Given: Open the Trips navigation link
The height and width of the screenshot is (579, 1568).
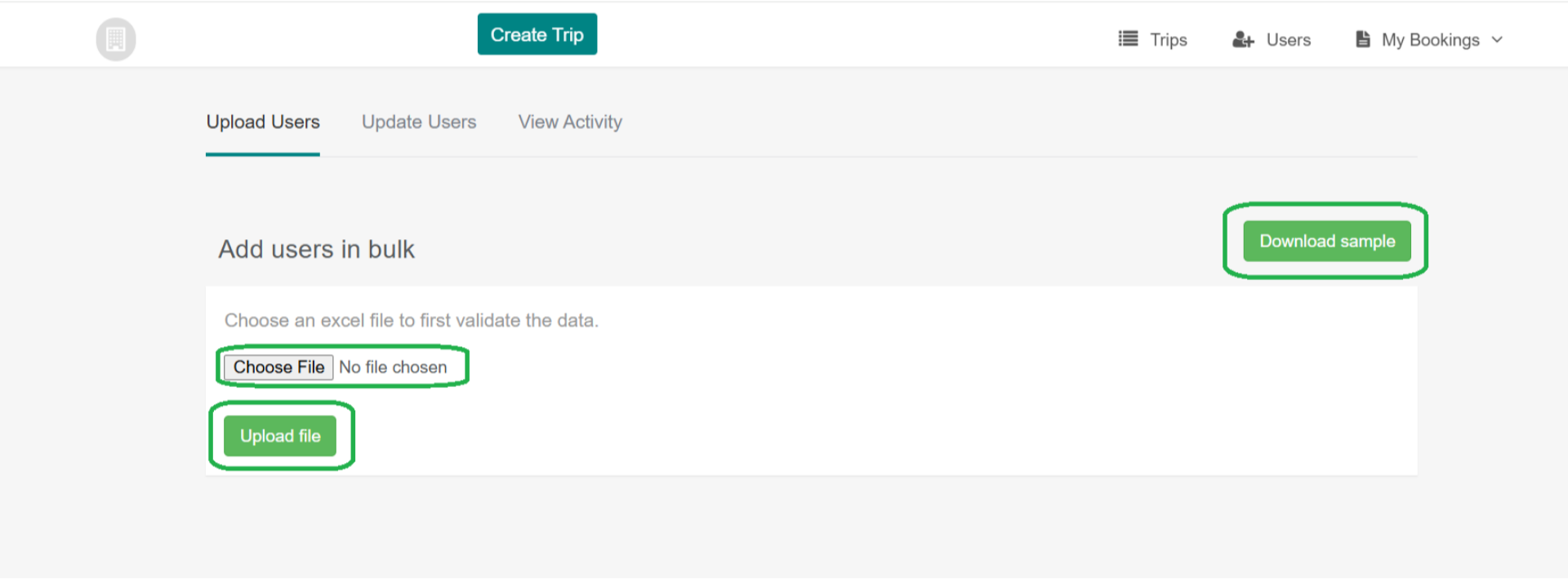Looking at the screenshot, I should tap(1168, 40).
